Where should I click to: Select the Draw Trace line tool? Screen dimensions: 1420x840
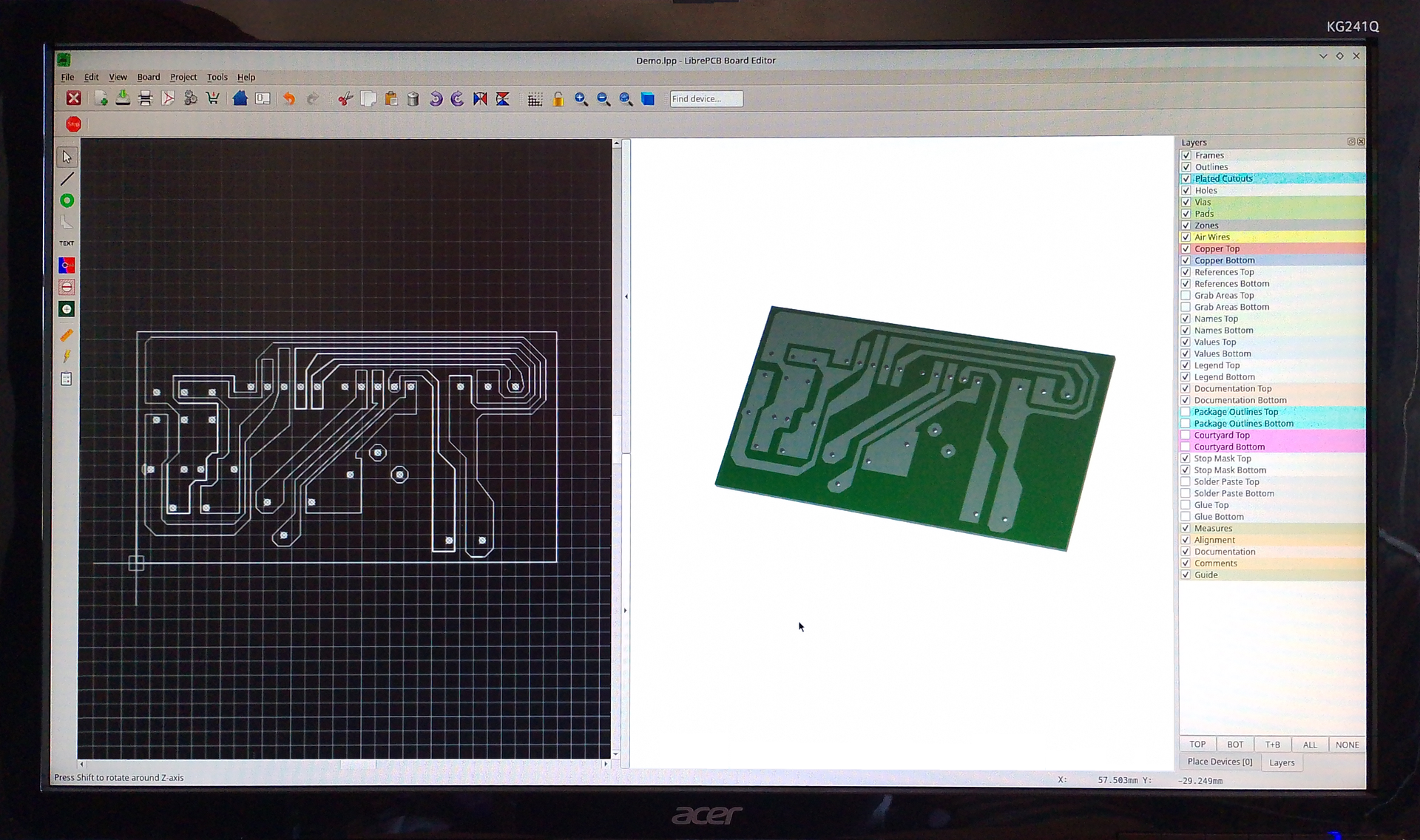coord(67,179)
